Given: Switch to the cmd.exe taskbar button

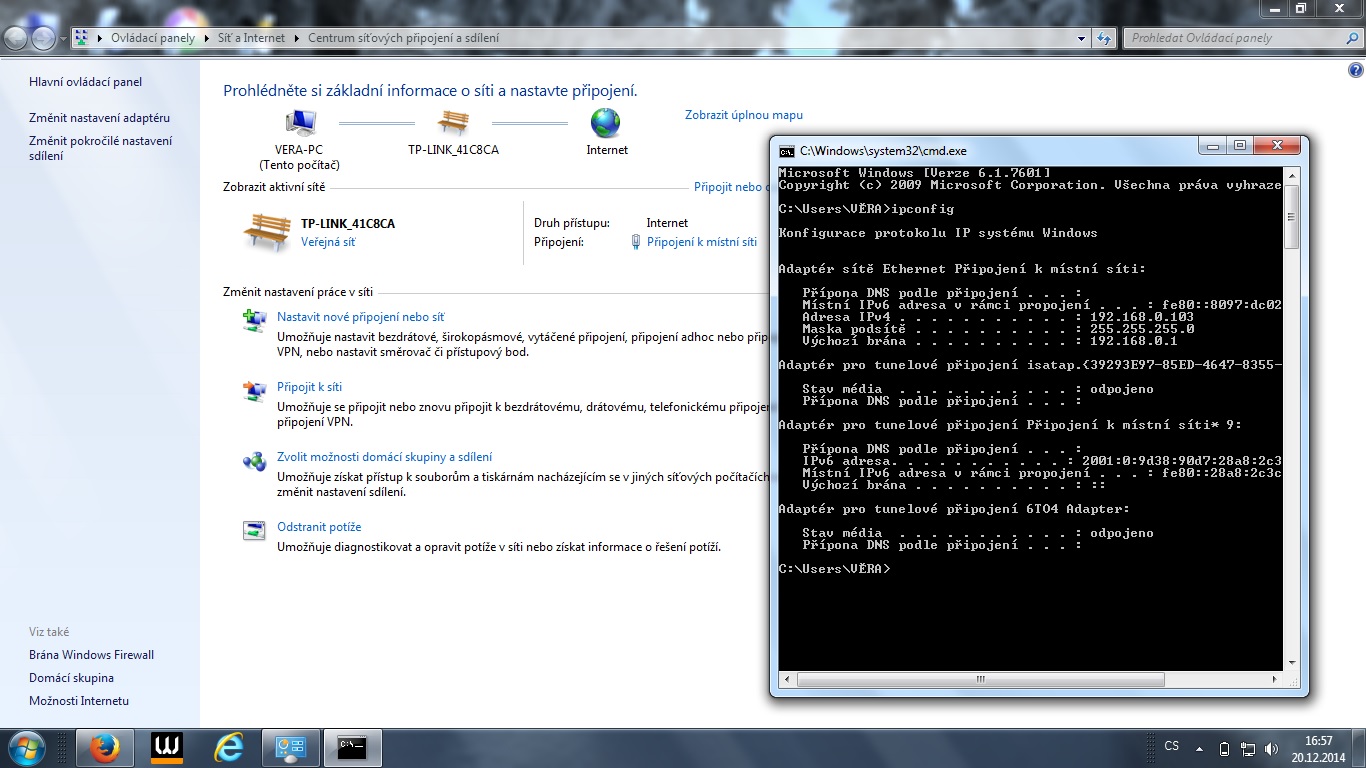Looking at the screenshot, I should (353, 748).
